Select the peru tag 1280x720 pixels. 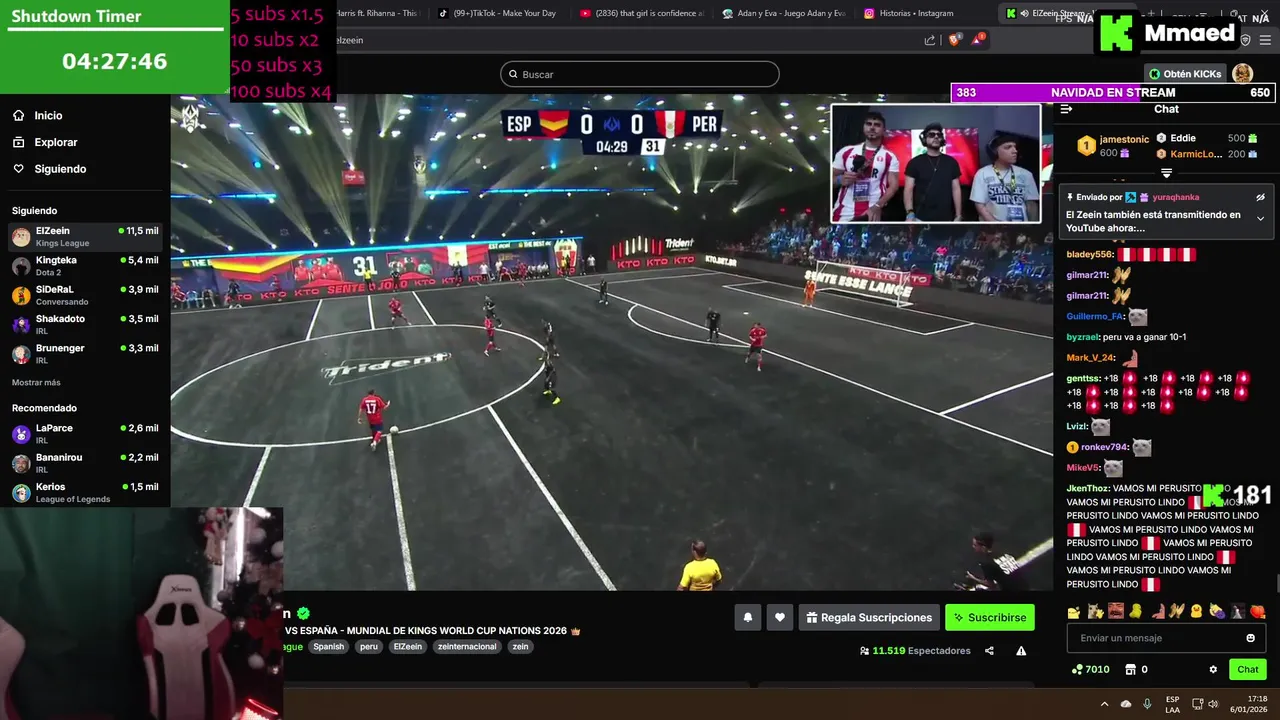point(369,647)
